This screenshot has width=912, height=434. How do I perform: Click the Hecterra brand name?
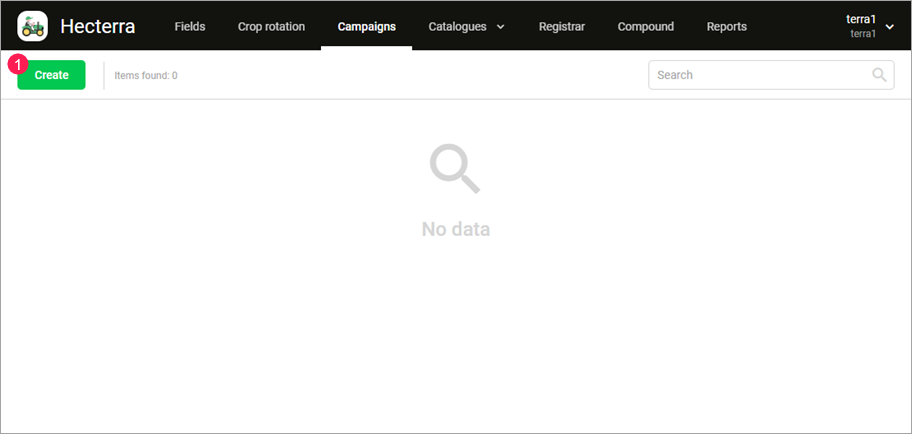pos(98,26)
